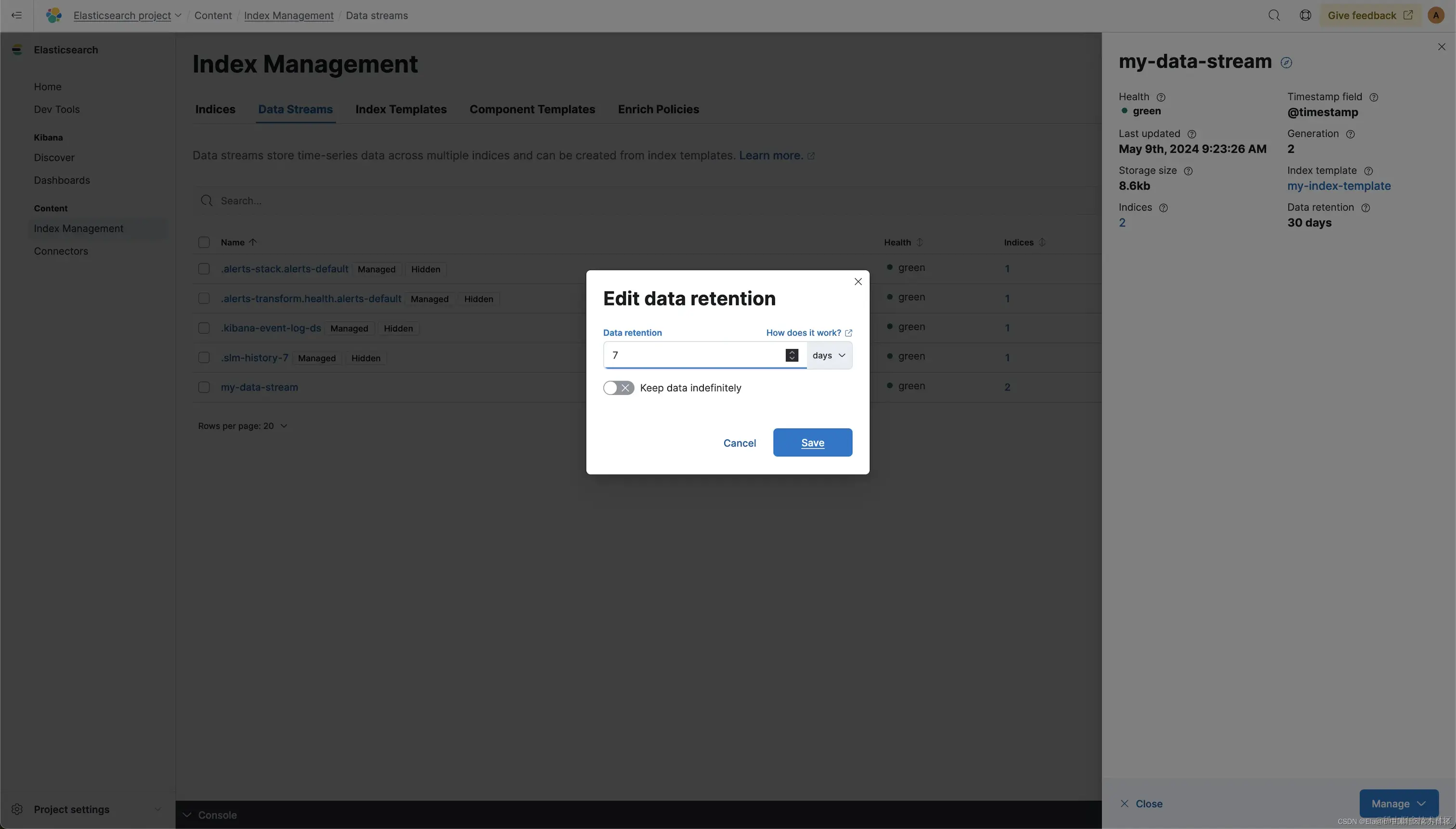
Task: Open the user avatar icon
Action: (1435, 15)
